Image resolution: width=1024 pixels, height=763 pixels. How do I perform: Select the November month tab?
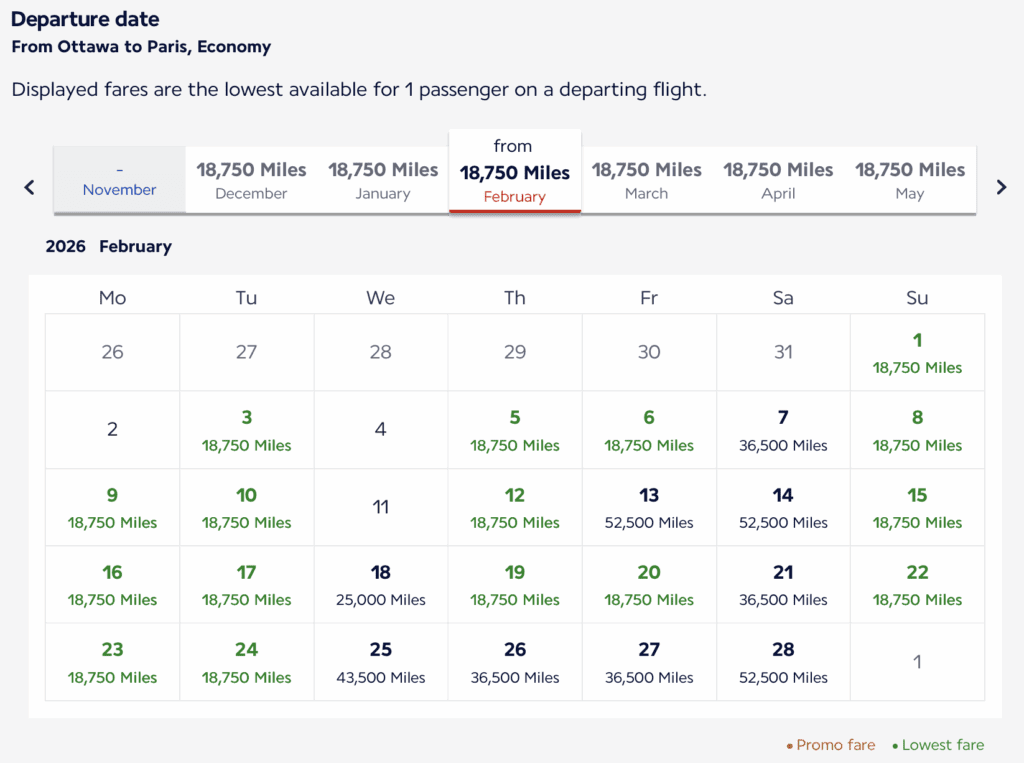pyautogui.click(x=119, y=180)
